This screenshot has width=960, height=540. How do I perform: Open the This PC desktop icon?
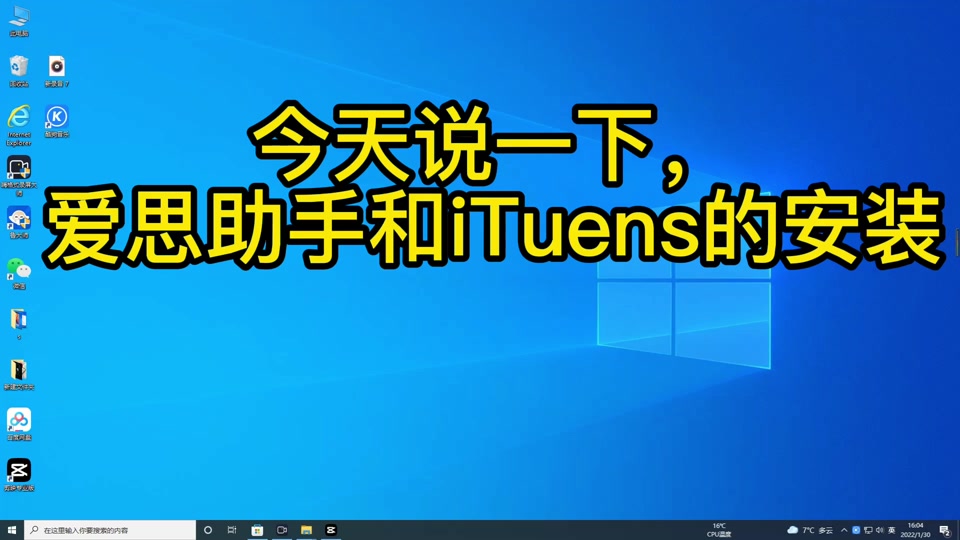[x=19, y=18]
